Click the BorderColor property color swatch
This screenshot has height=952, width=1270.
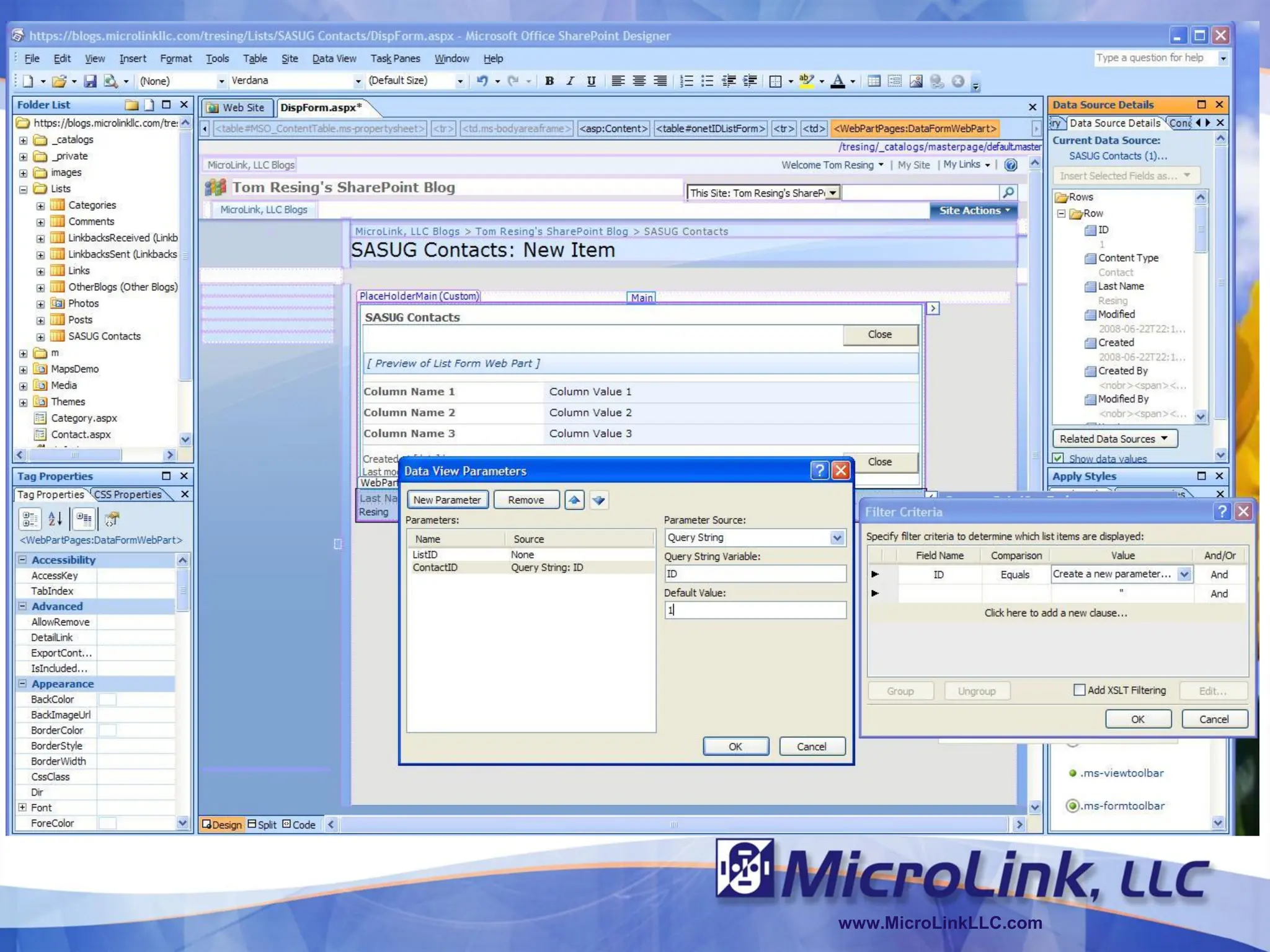tap(108, 731)
